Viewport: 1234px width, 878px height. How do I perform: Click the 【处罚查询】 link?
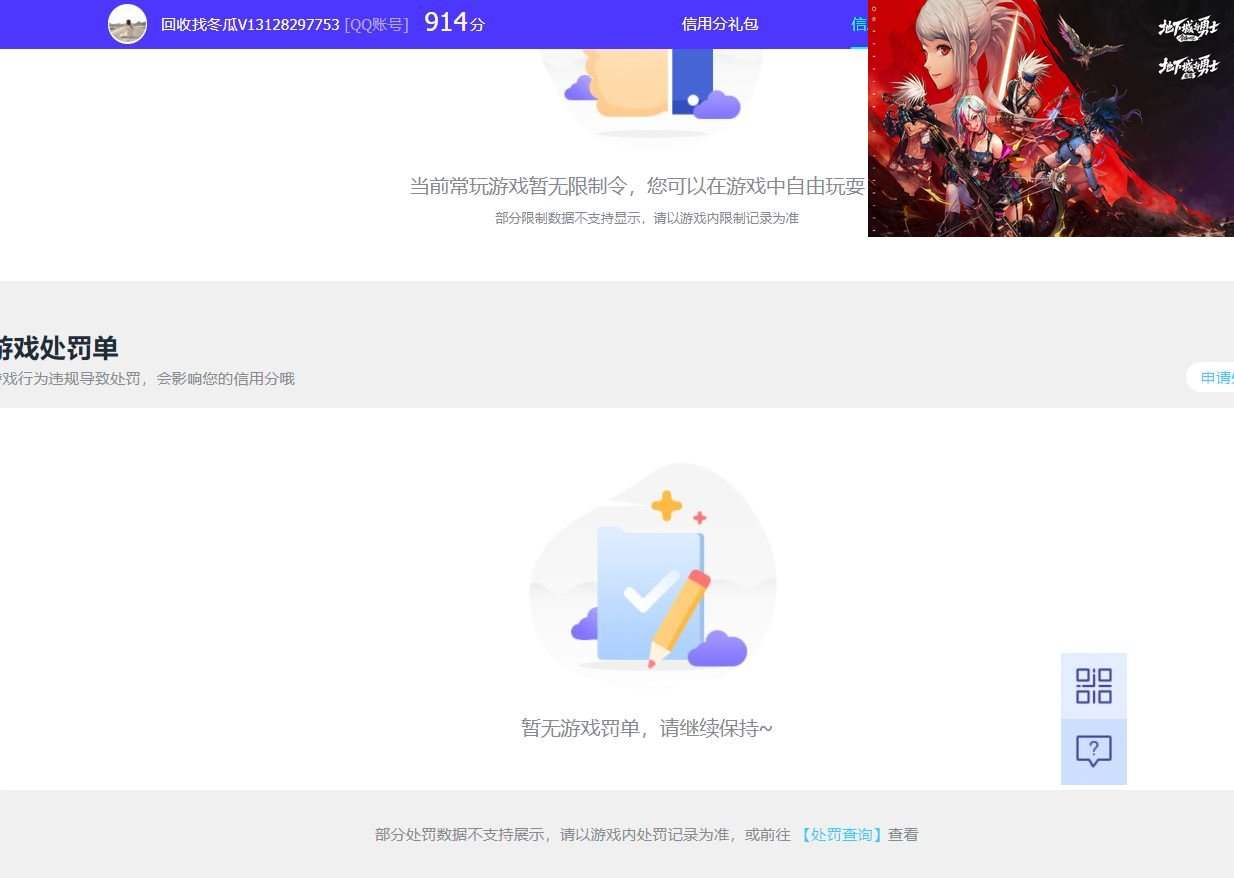click(x=841, y=834)
